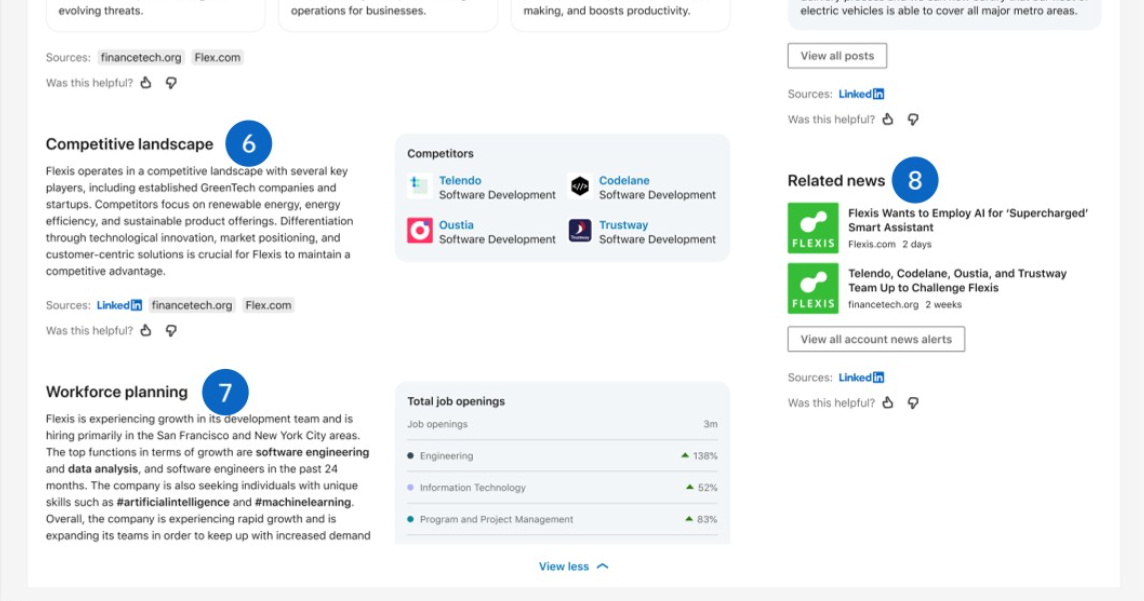
Task: Click the Oustia company logo
Action: [420, 230]
